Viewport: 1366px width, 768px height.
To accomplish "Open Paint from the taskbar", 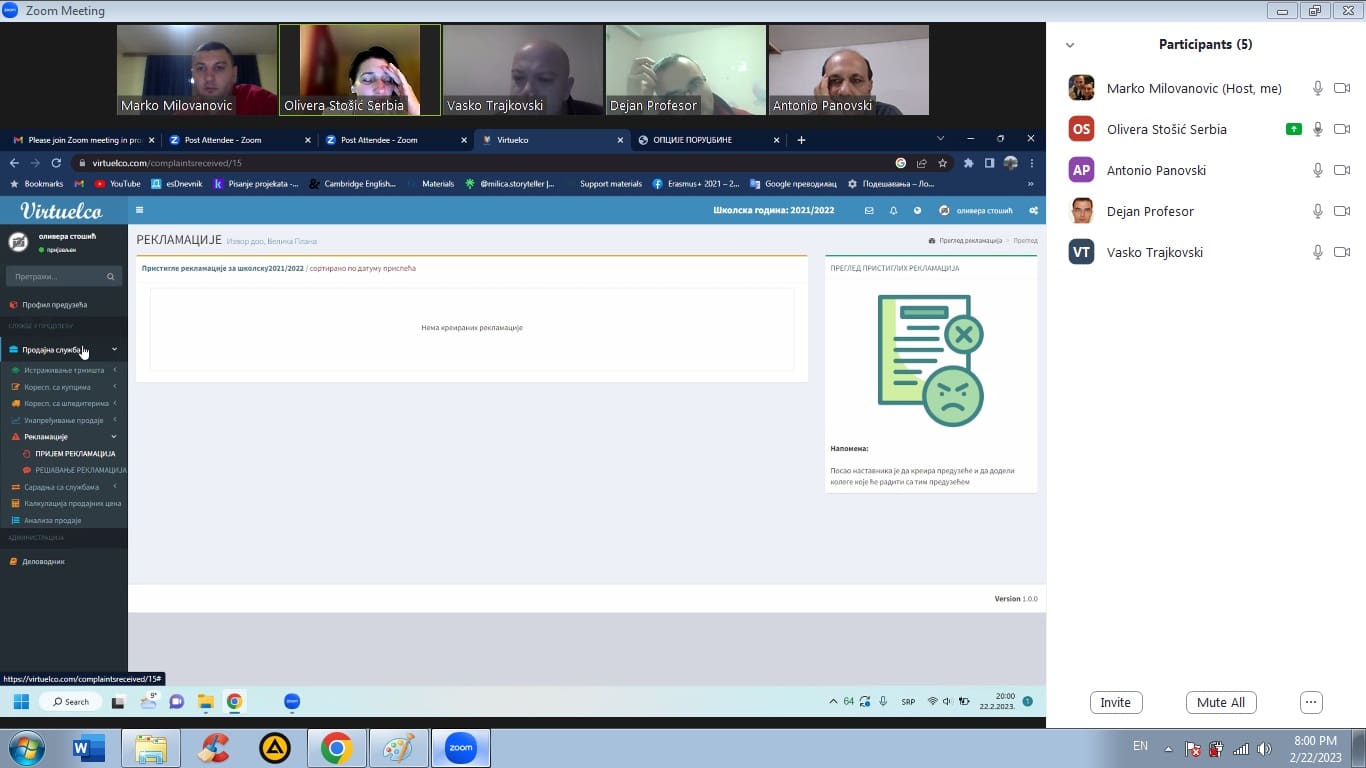I will (x=398, y=748).
